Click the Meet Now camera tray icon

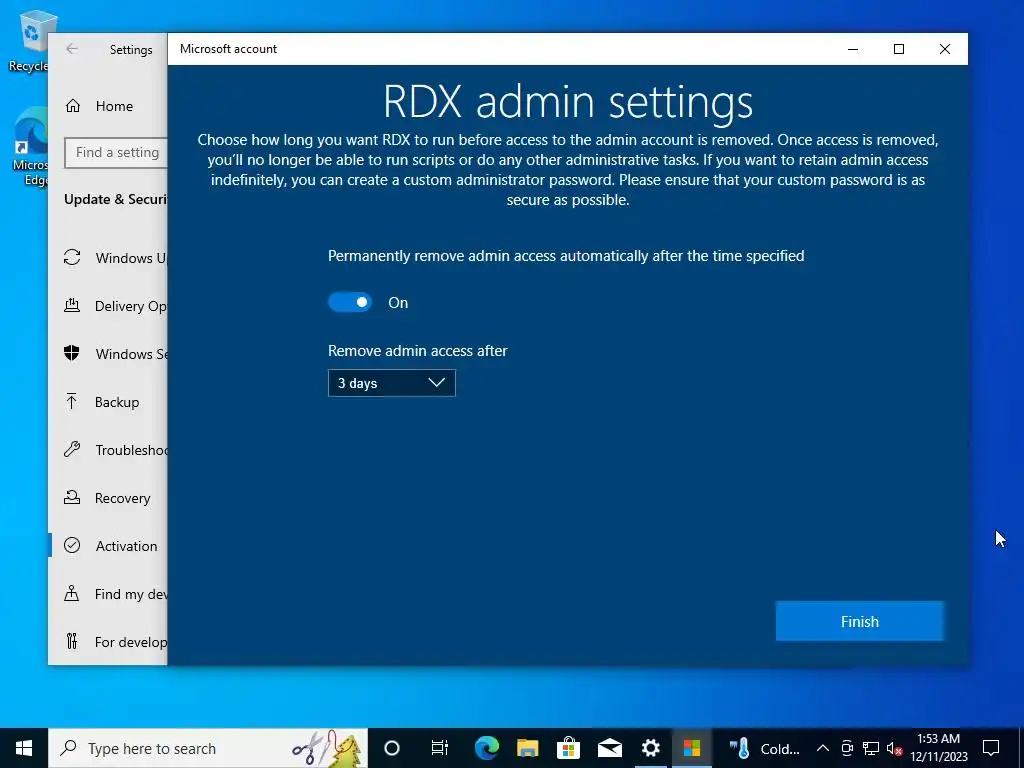click(847, 748)
